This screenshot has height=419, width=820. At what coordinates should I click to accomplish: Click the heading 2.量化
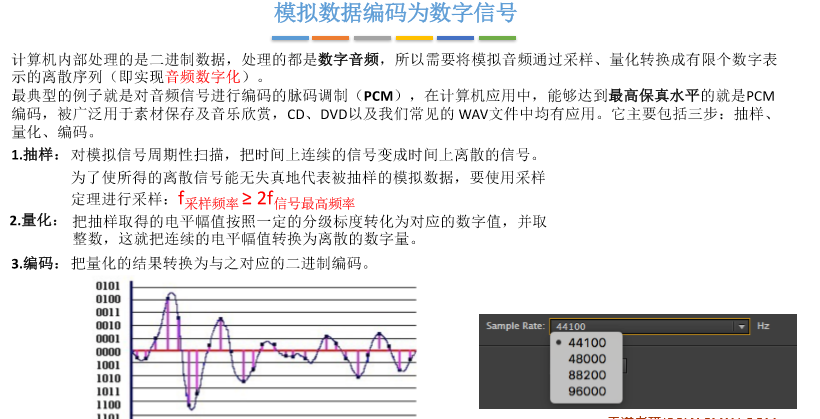coord(34,221)
